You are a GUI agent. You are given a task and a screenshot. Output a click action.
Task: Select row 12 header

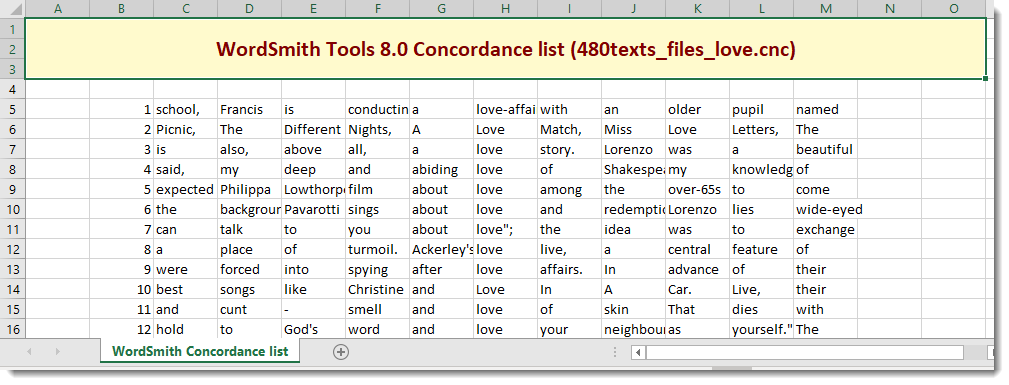12,249
